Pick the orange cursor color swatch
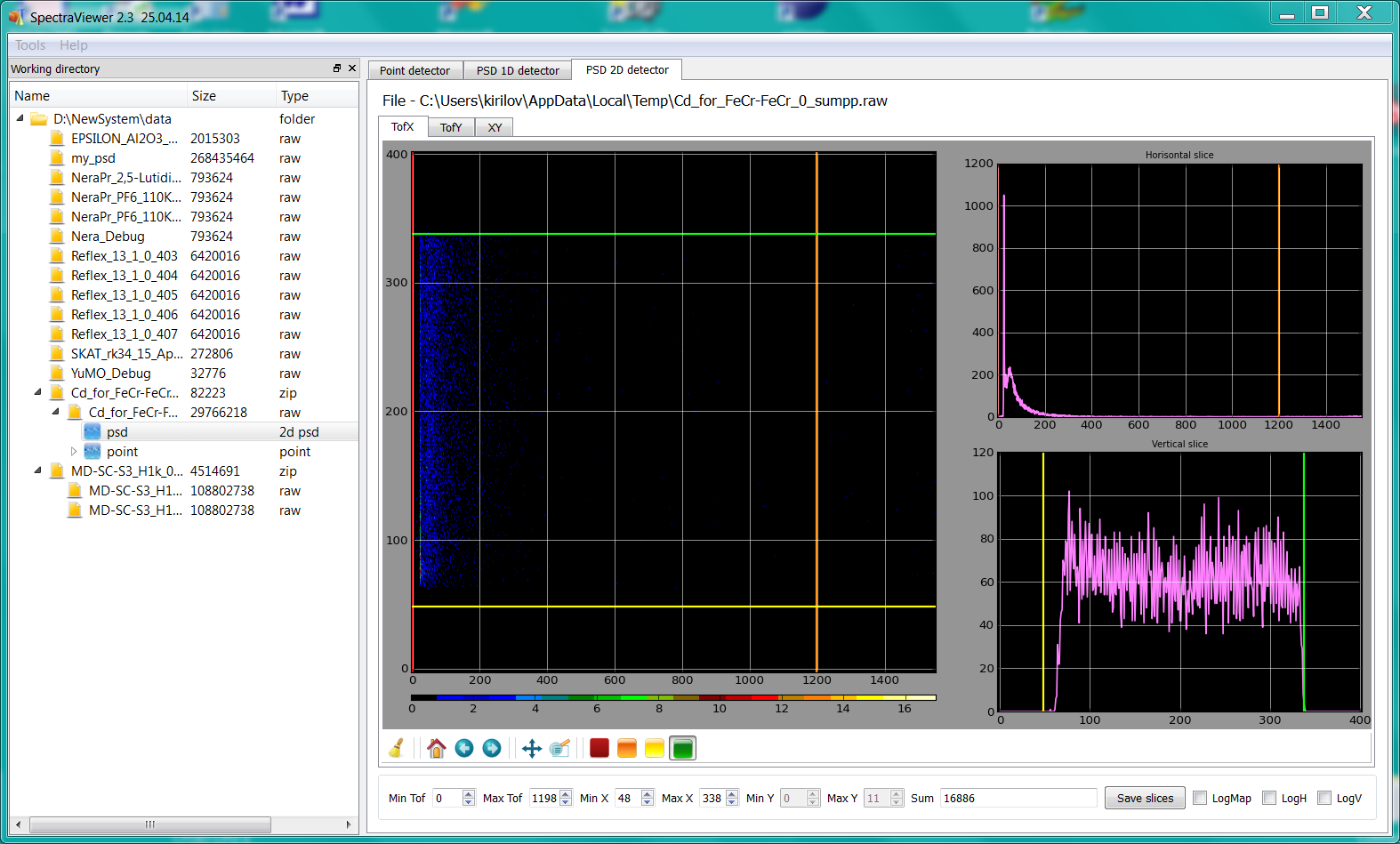 click(627, 748)
